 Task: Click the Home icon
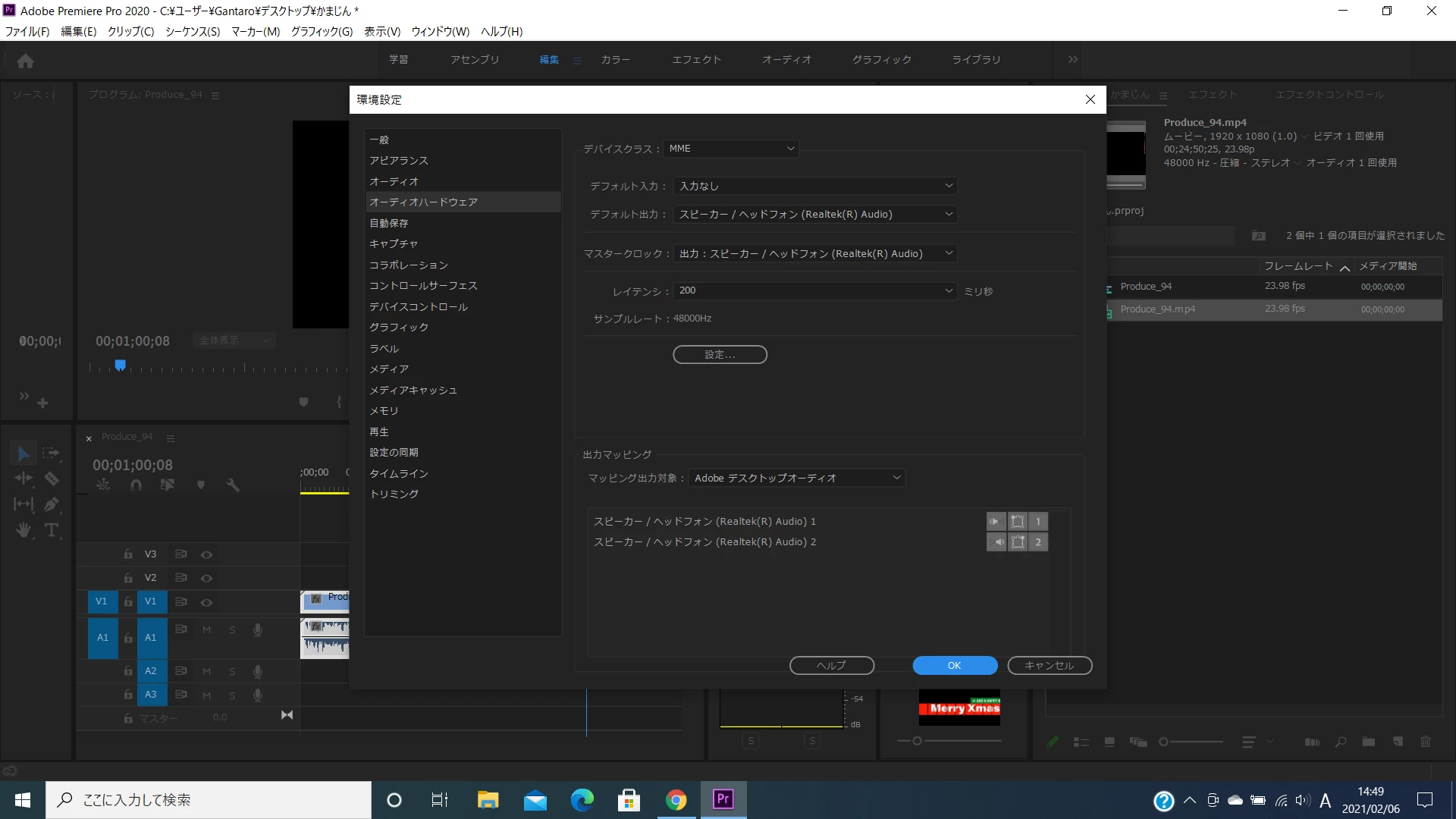tap(25, 61)
